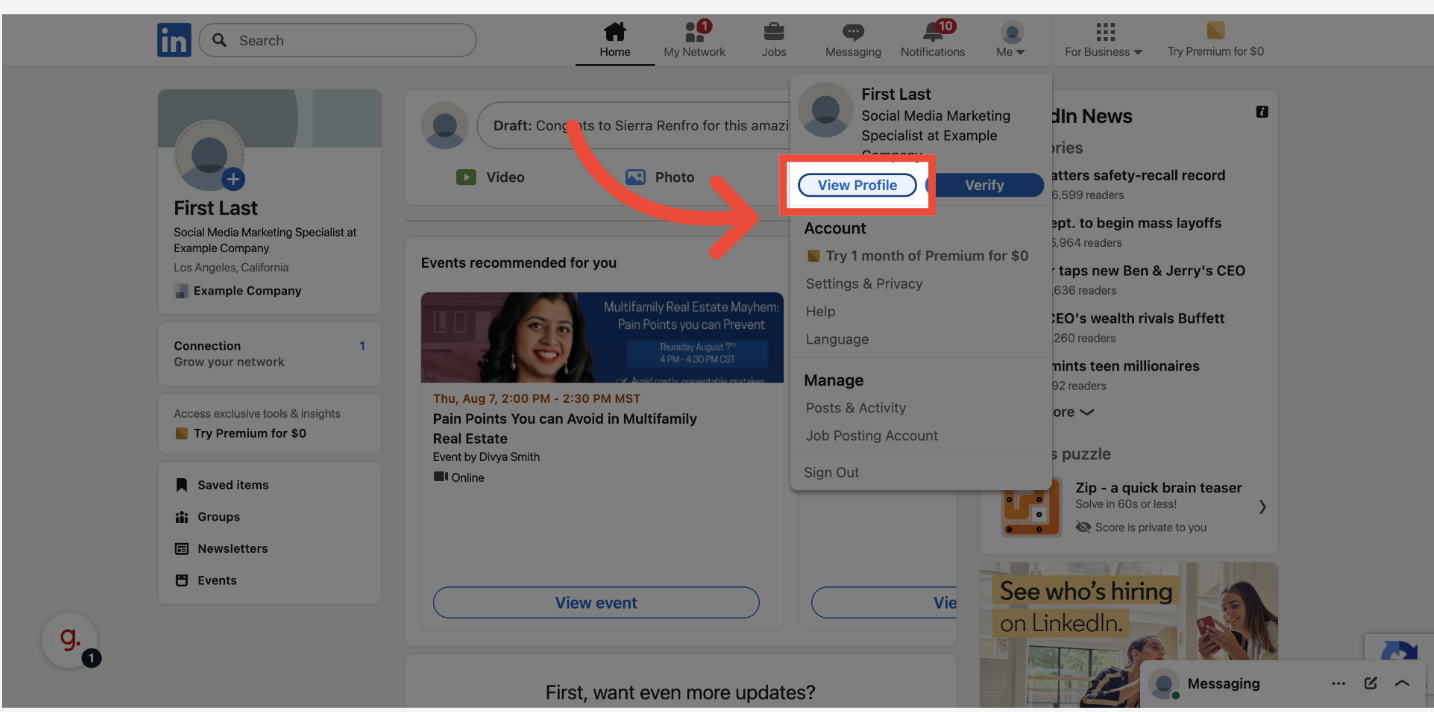Click Try Premium for $0 in navbar
This screenshot has width=1434, height=712.
tap(1215, 40)
